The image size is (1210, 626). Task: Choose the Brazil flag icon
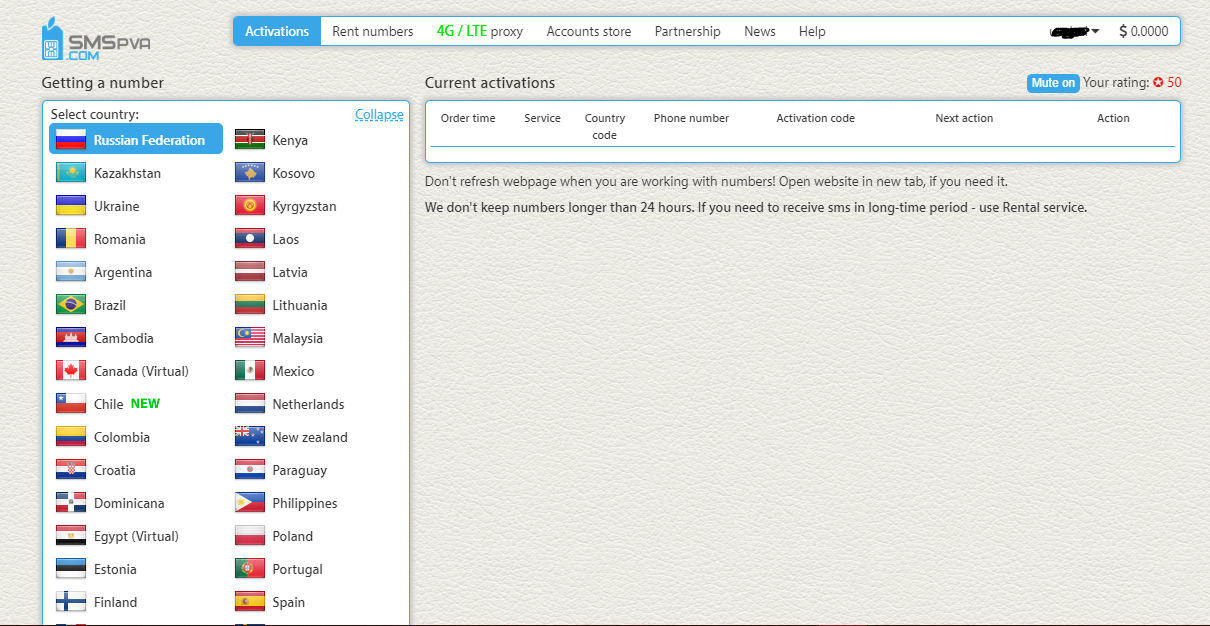click(x=71, y=305)
